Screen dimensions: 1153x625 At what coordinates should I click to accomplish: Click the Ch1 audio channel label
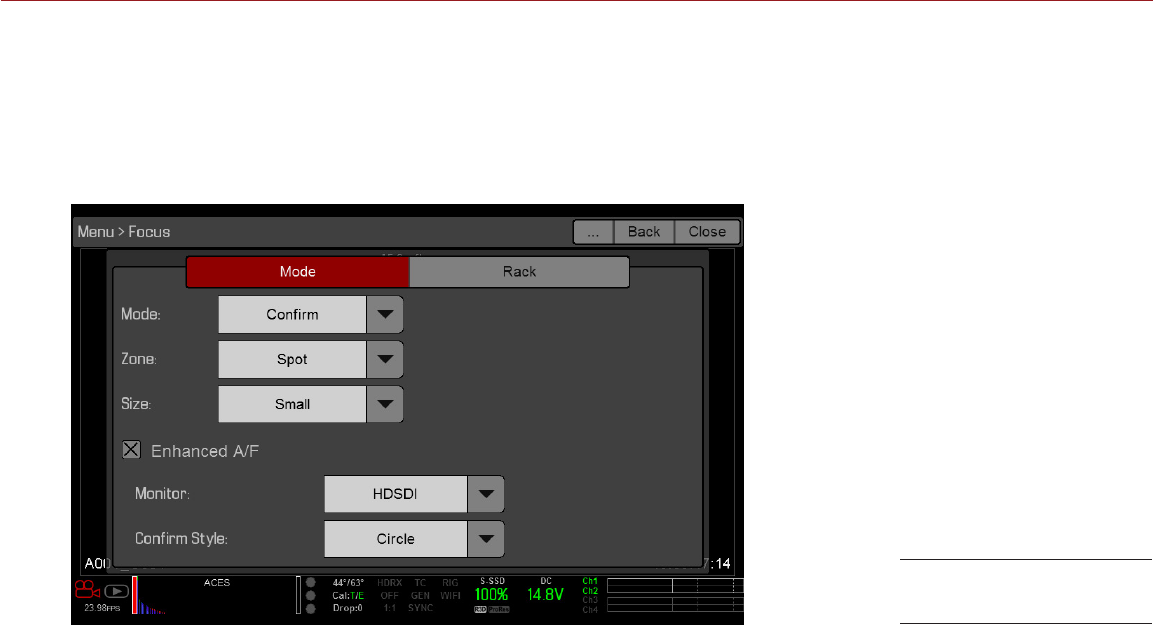(x=590, y=581)
